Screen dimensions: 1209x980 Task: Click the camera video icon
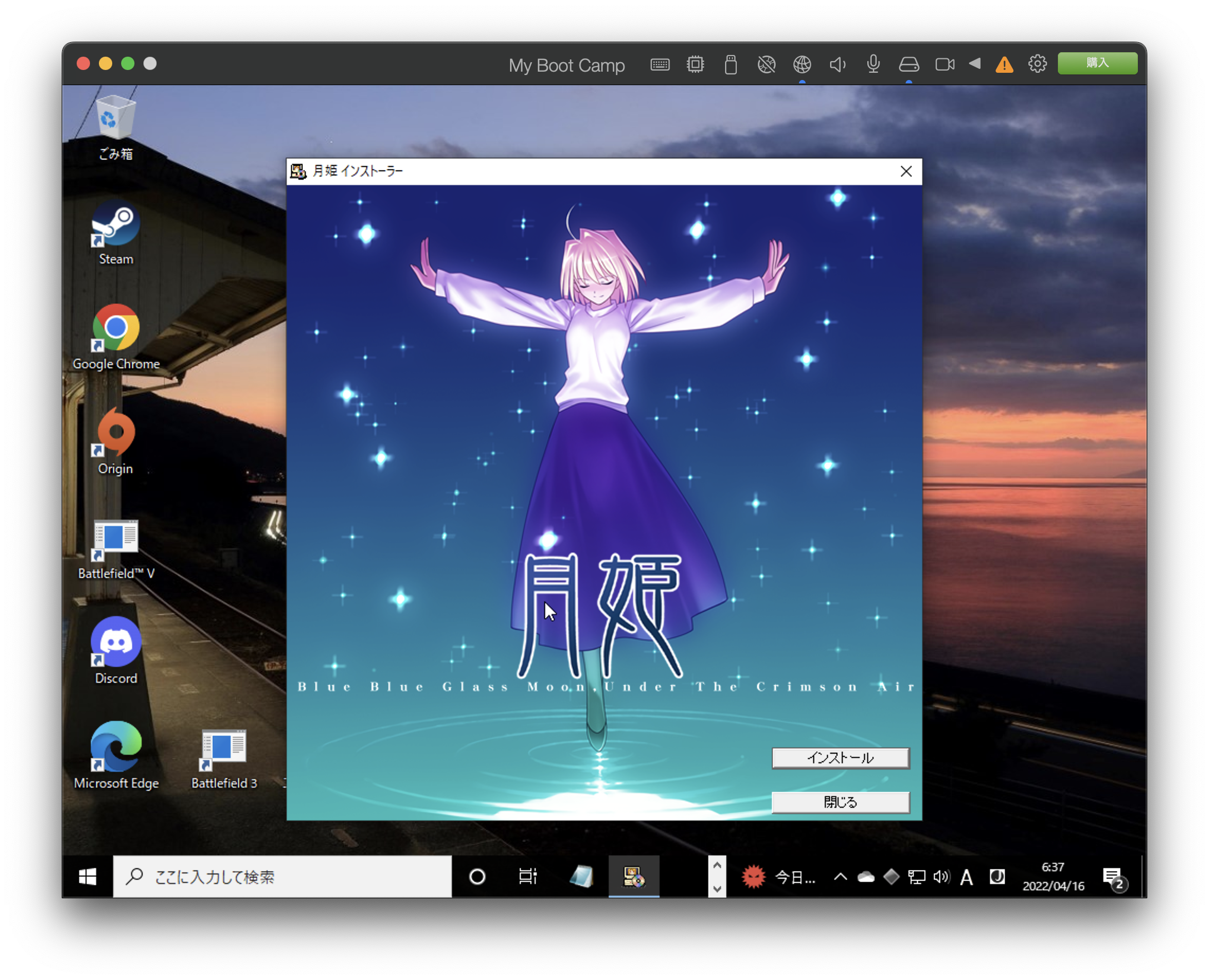click(x=945, y=64)
